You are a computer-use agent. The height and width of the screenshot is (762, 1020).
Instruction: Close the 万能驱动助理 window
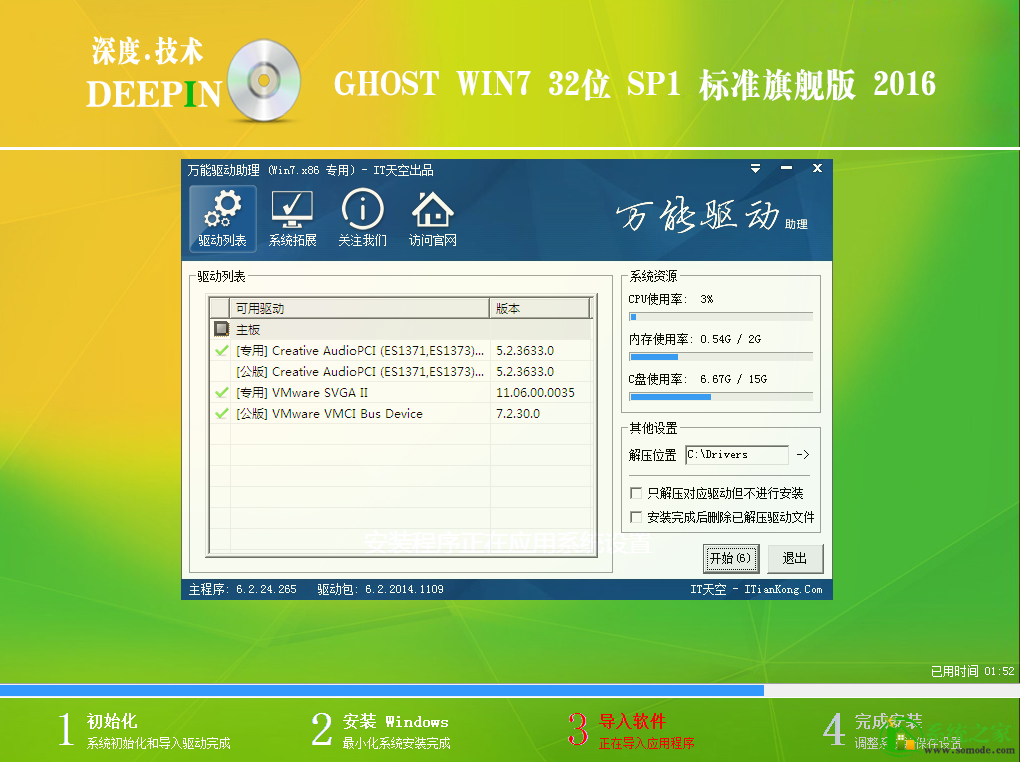point(818,169)
